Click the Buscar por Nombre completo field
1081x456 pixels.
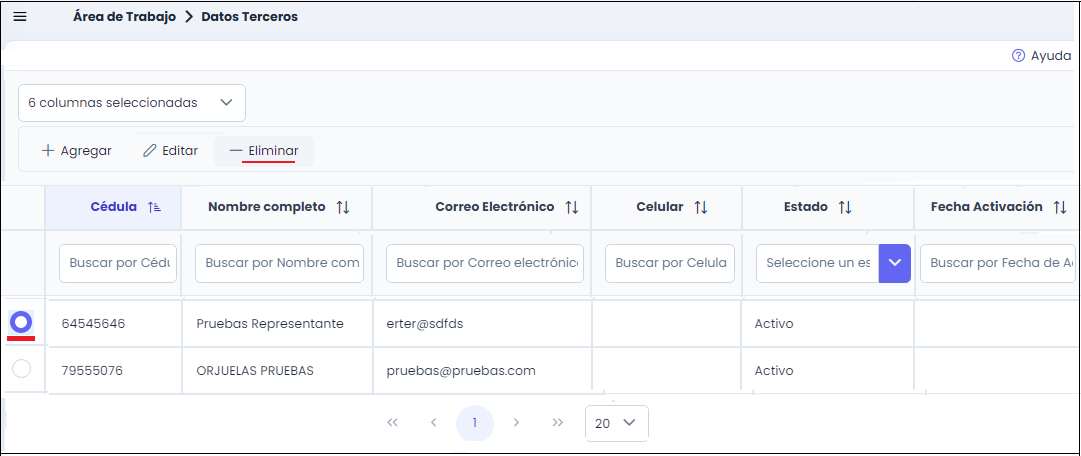tap(279, 263)
